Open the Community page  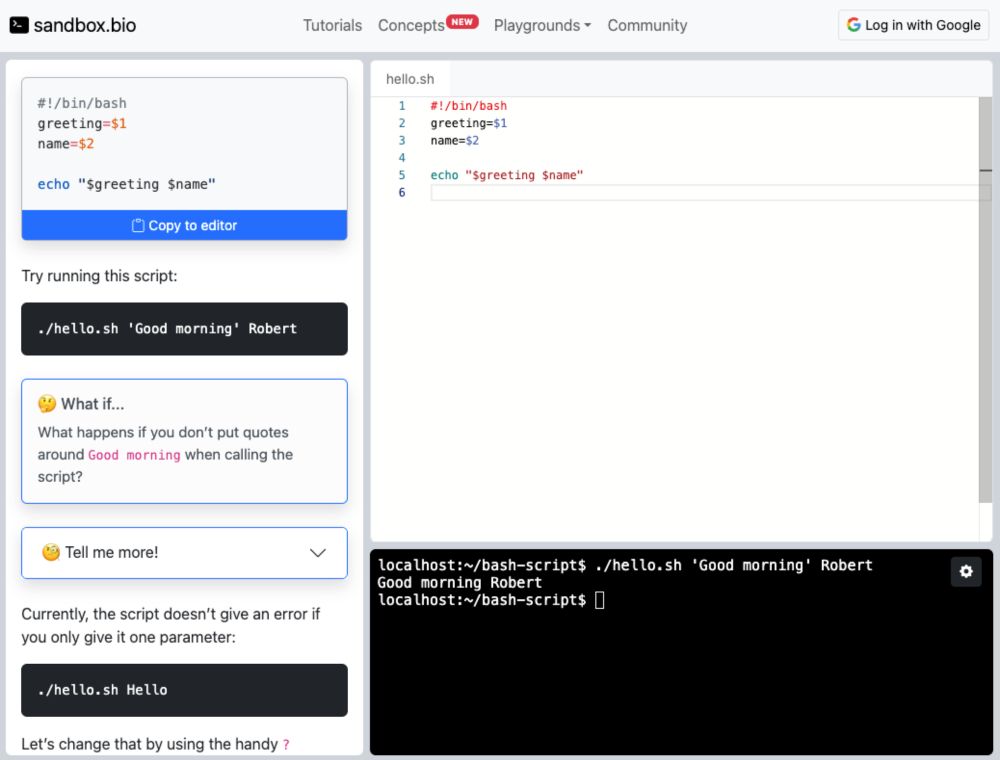pyautogui.click(x=647, y=26)
